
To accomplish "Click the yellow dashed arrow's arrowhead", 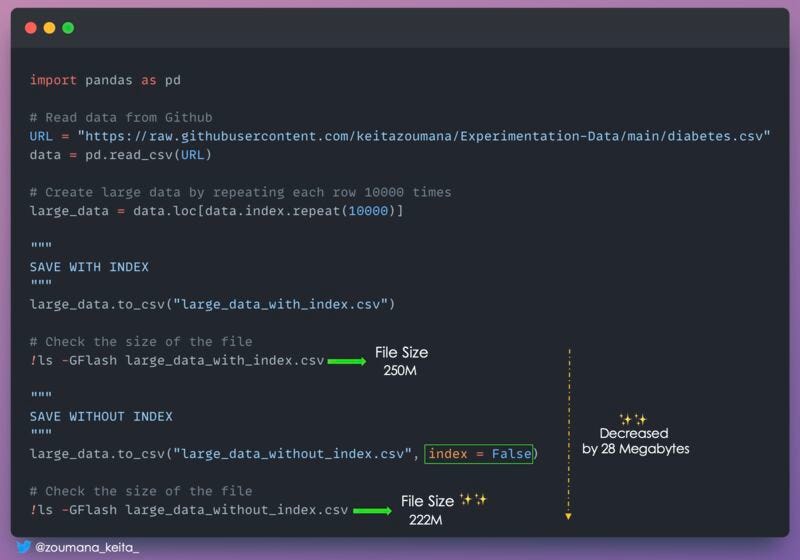I will [568, 516].
